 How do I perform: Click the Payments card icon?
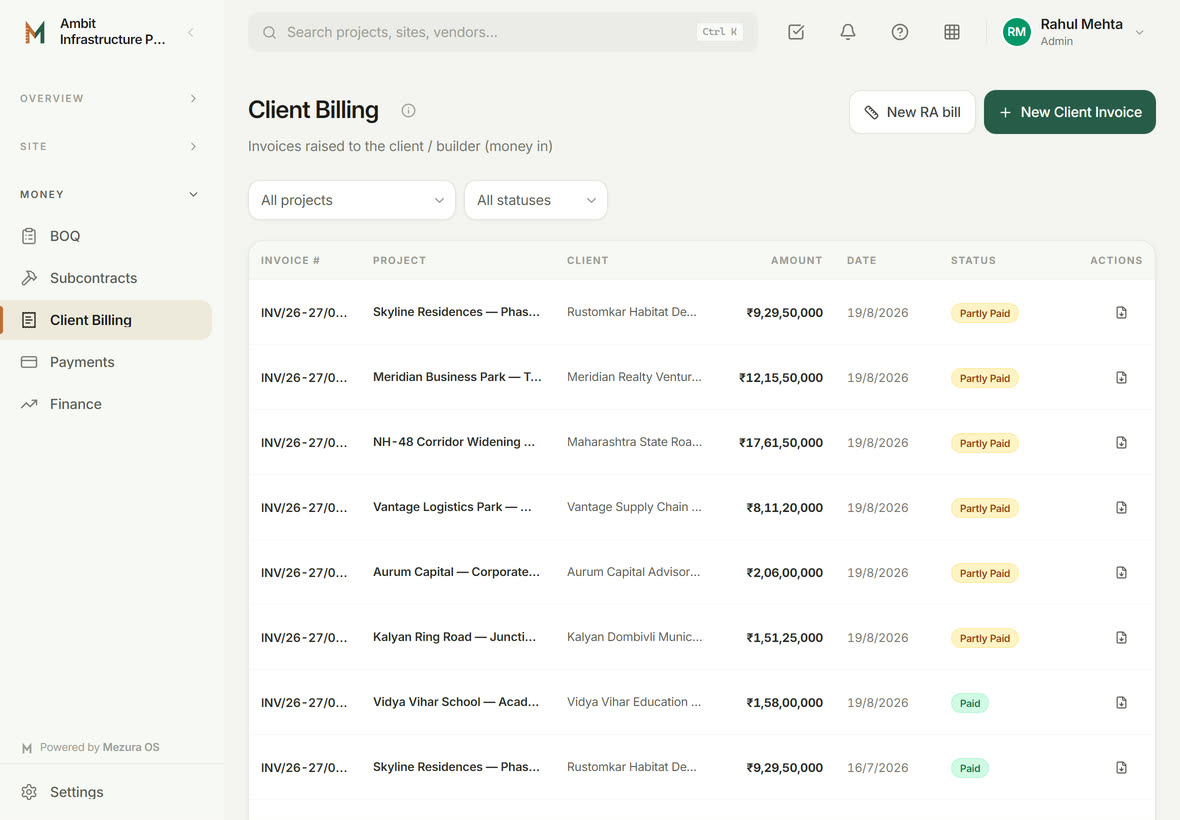click(x=29, y=362)
